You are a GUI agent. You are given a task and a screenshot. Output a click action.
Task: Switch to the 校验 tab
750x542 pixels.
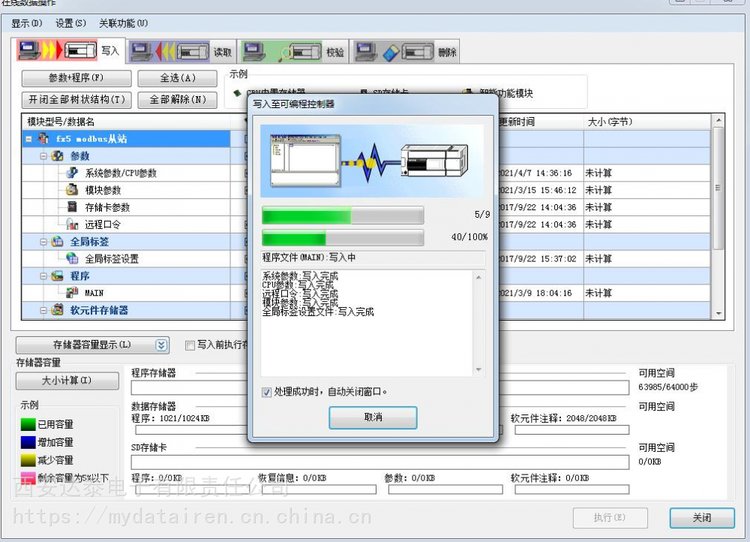point(334,51)
